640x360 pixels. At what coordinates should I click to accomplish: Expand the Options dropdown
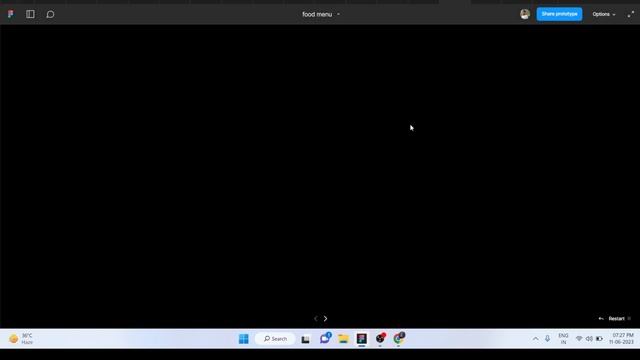[x=604, y=14]
